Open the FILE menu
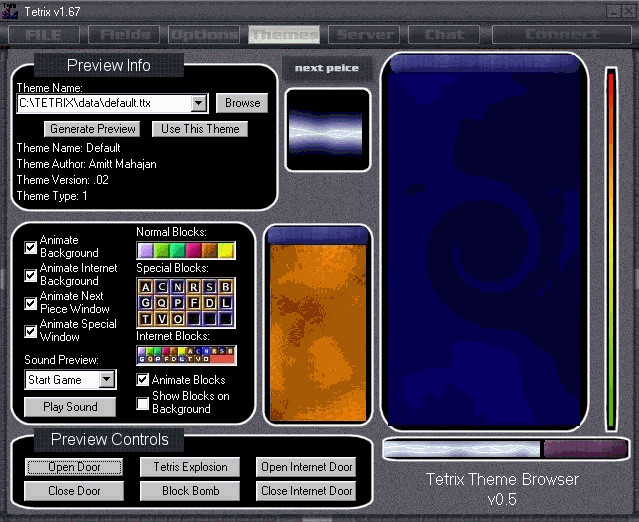The width and height of the screenshot is (639, 522). (x=44, y=35)
